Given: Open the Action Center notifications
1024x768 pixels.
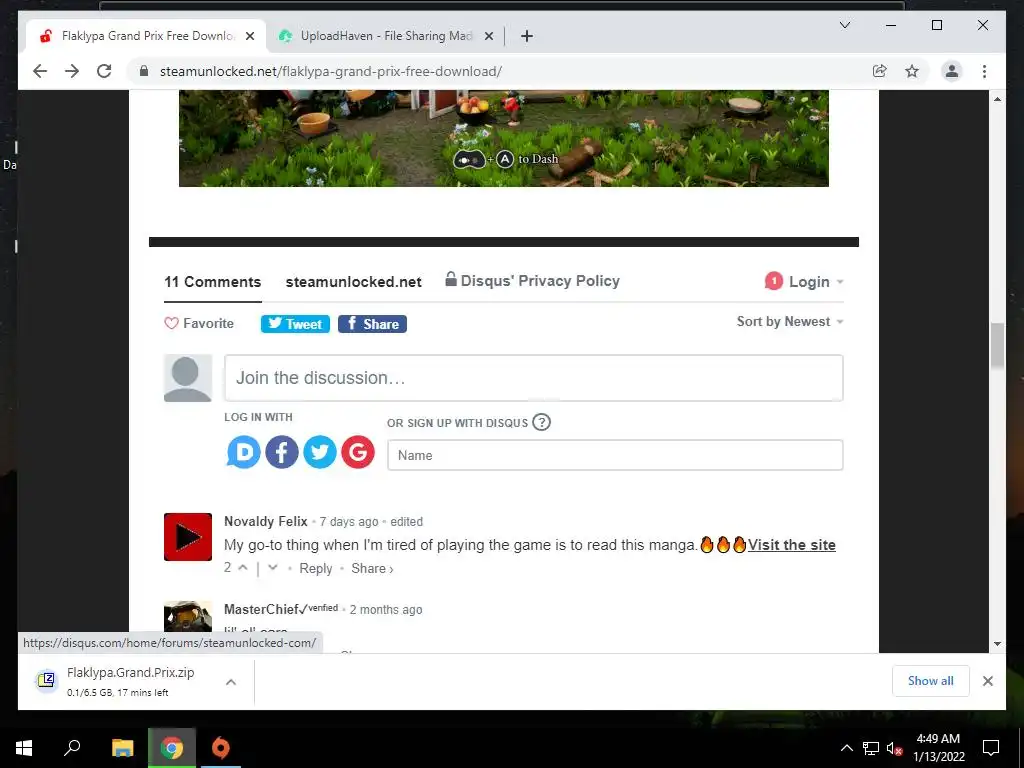Looking at the screenshot, I should [991, 748].
